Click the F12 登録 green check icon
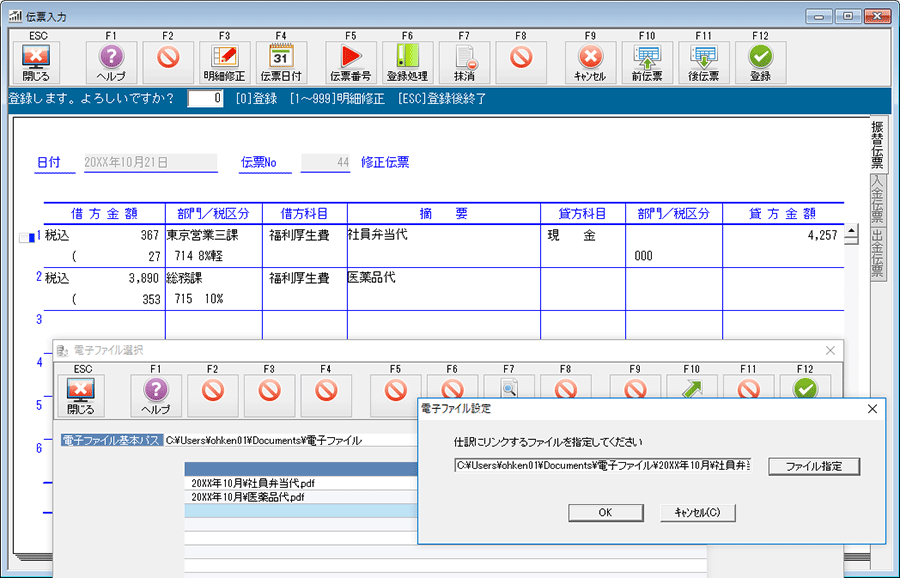Screen dimensions: 900x578 coord(761,63)
